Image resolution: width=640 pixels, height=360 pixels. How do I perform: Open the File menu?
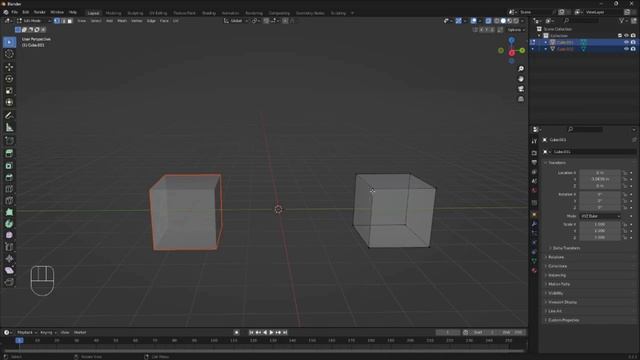[14, 12]
